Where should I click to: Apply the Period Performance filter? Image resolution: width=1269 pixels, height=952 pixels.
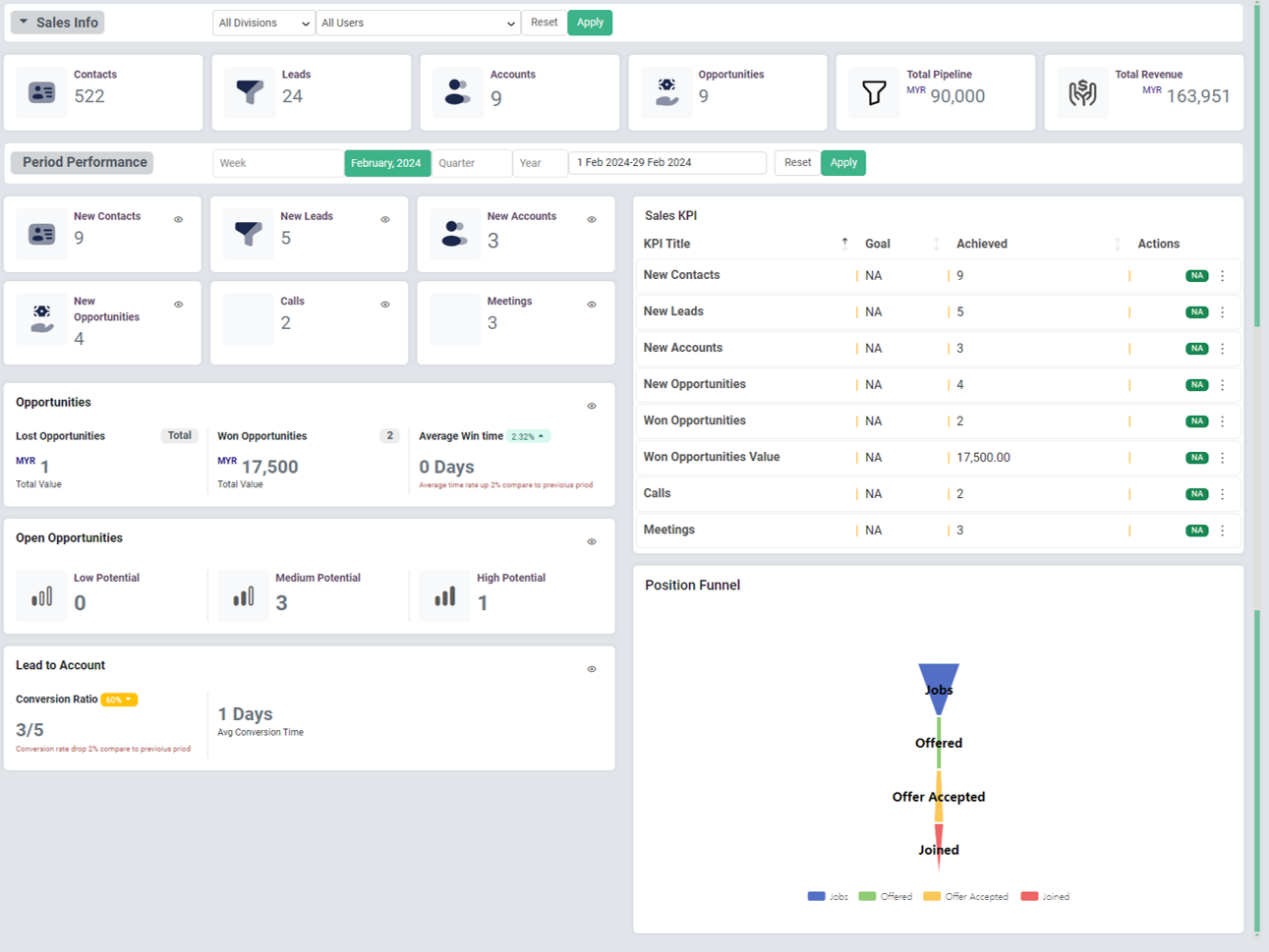click(843, 163)
